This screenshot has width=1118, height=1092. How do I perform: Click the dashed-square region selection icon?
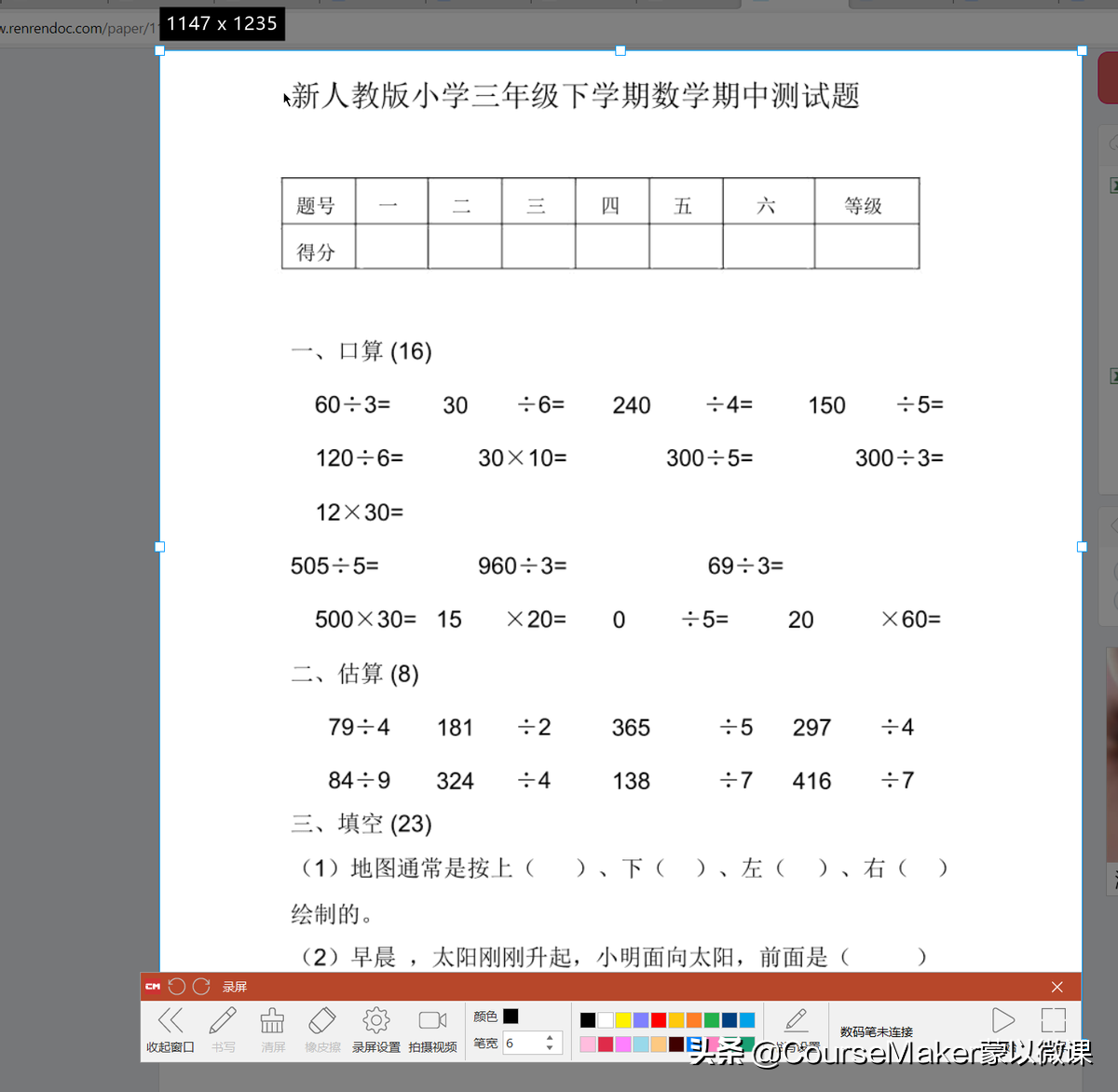point(1054,1020)
